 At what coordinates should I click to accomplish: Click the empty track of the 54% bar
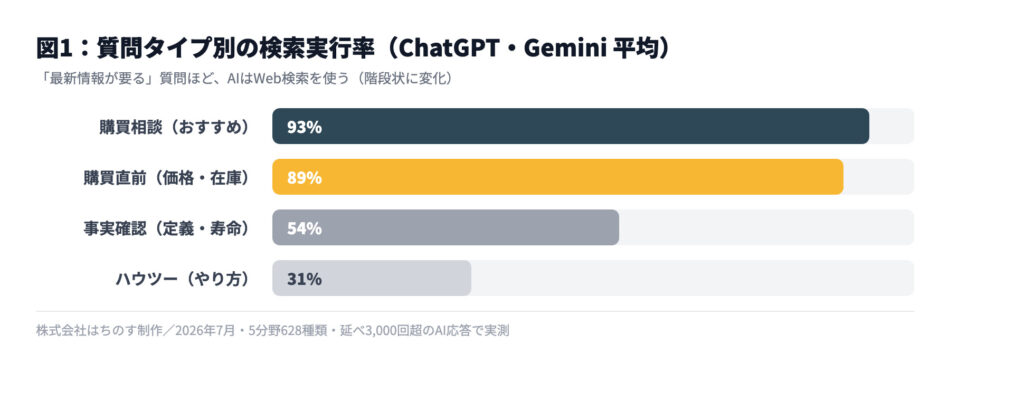click(x=767, y=227)
